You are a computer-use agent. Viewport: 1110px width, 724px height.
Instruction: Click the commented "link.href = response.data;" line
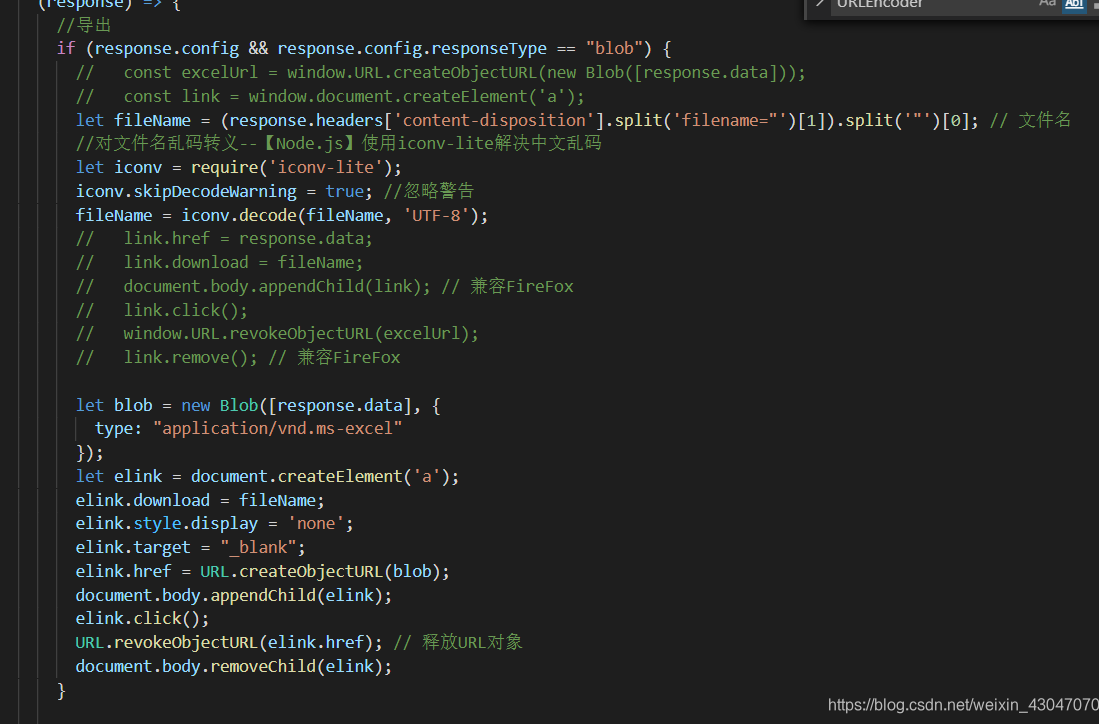pyautogui.click(x=224, y=239)
